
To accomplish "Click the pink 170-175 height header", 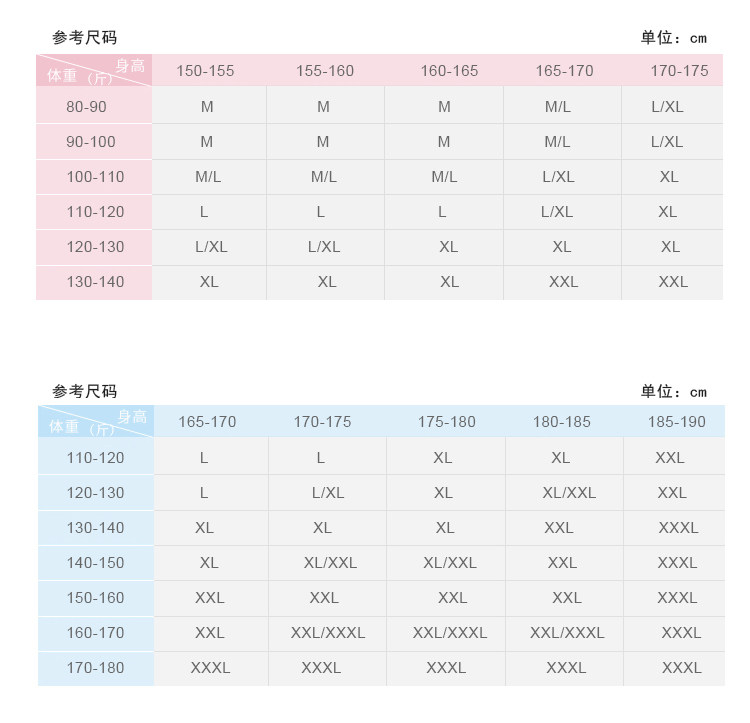I will [679, 71].
